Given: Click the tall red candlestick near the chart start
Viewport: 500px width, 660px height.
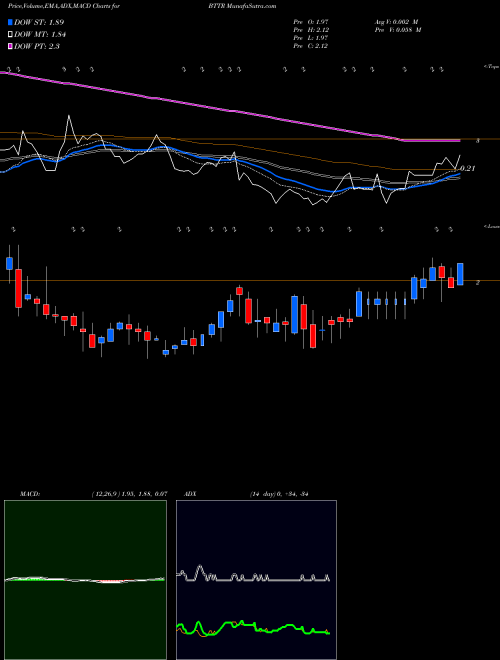Looking at the screenshot, I should tap(19, 288).
